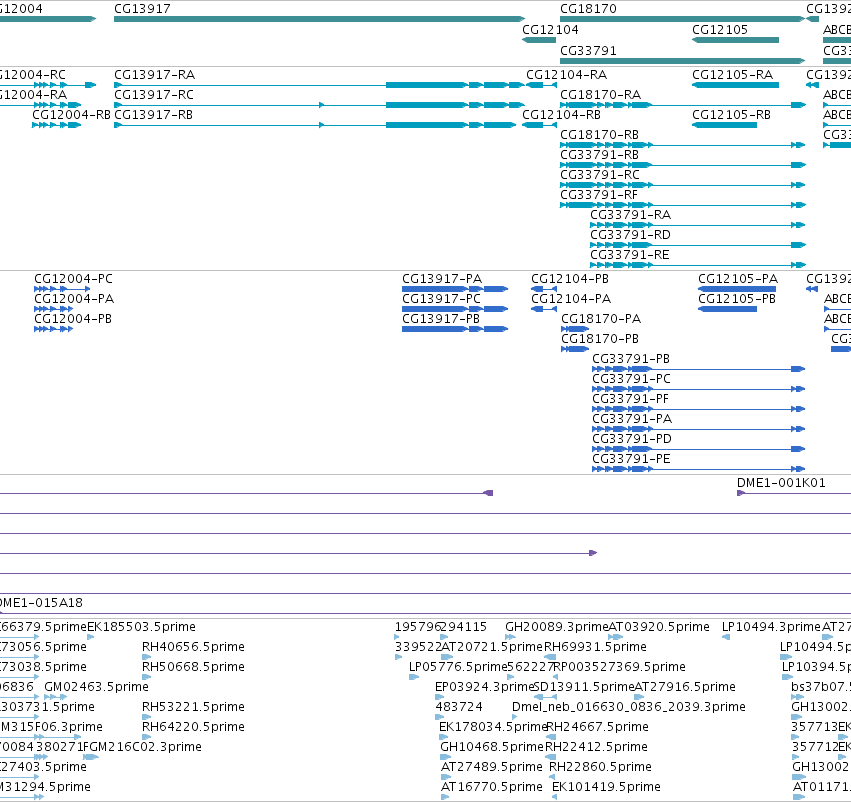Click EST label EK101419.5prime

coord(606,788)
